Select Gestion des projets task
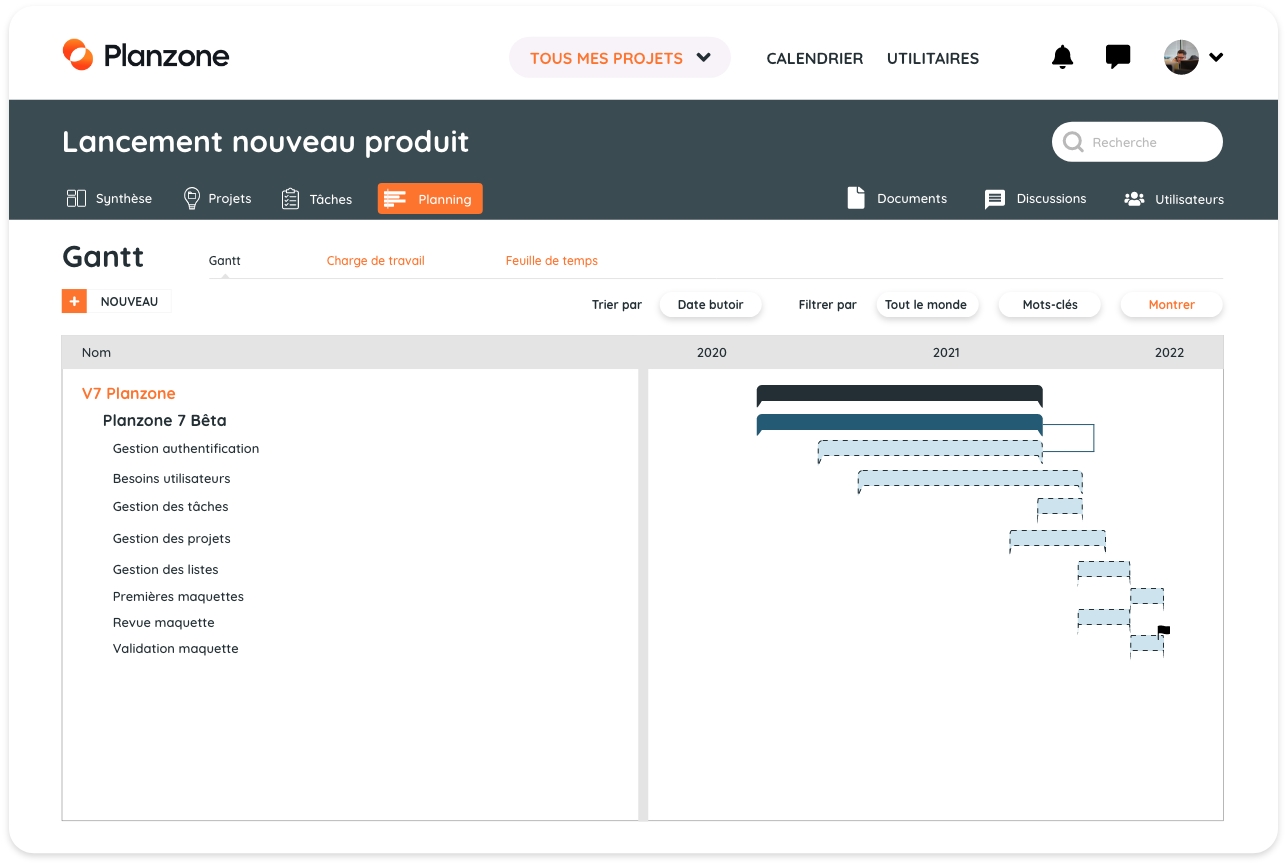The width and height of the screenshot is (1287, 866). point(171,538)
